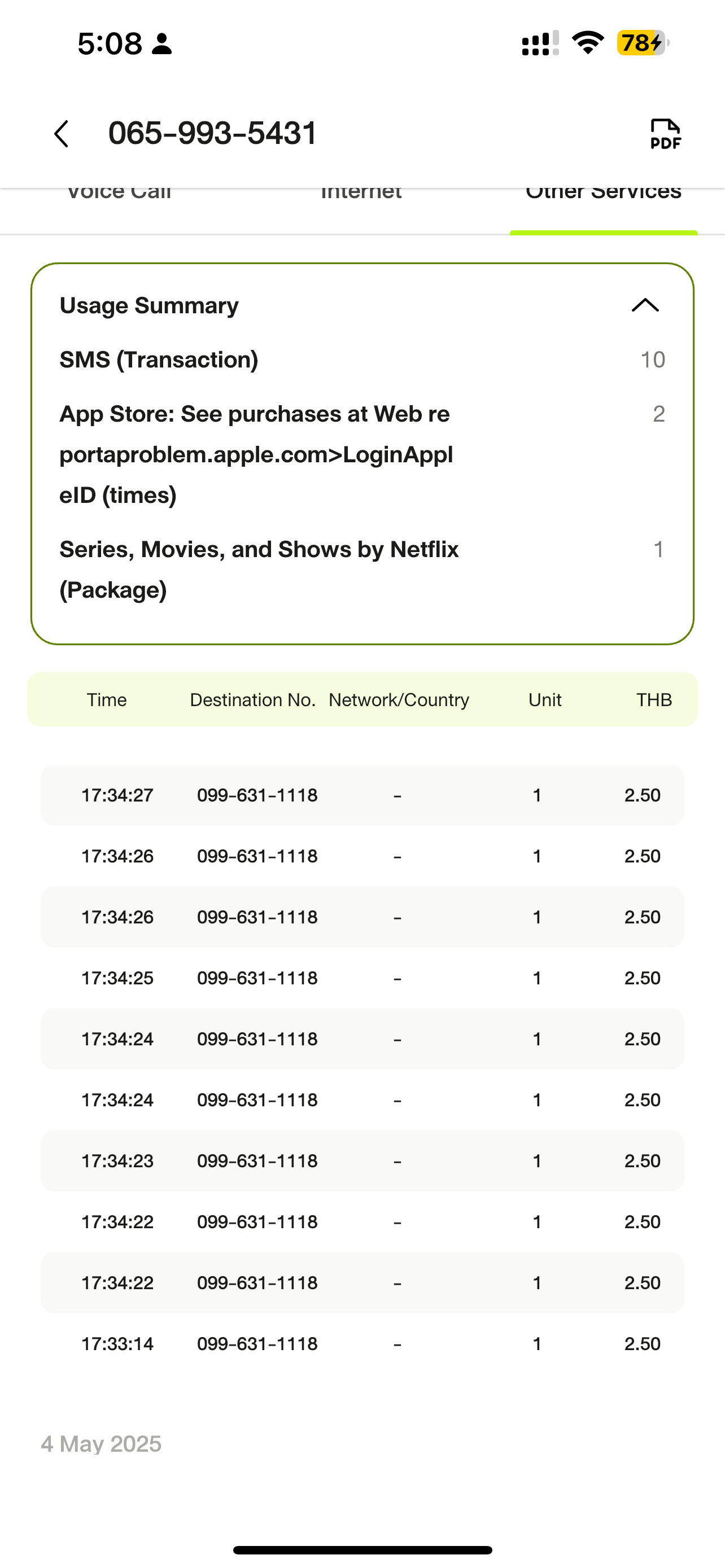This screenshot has height=1568, width=725.
Task: Tap the person icon beside the clock
Action: (162, 44)
